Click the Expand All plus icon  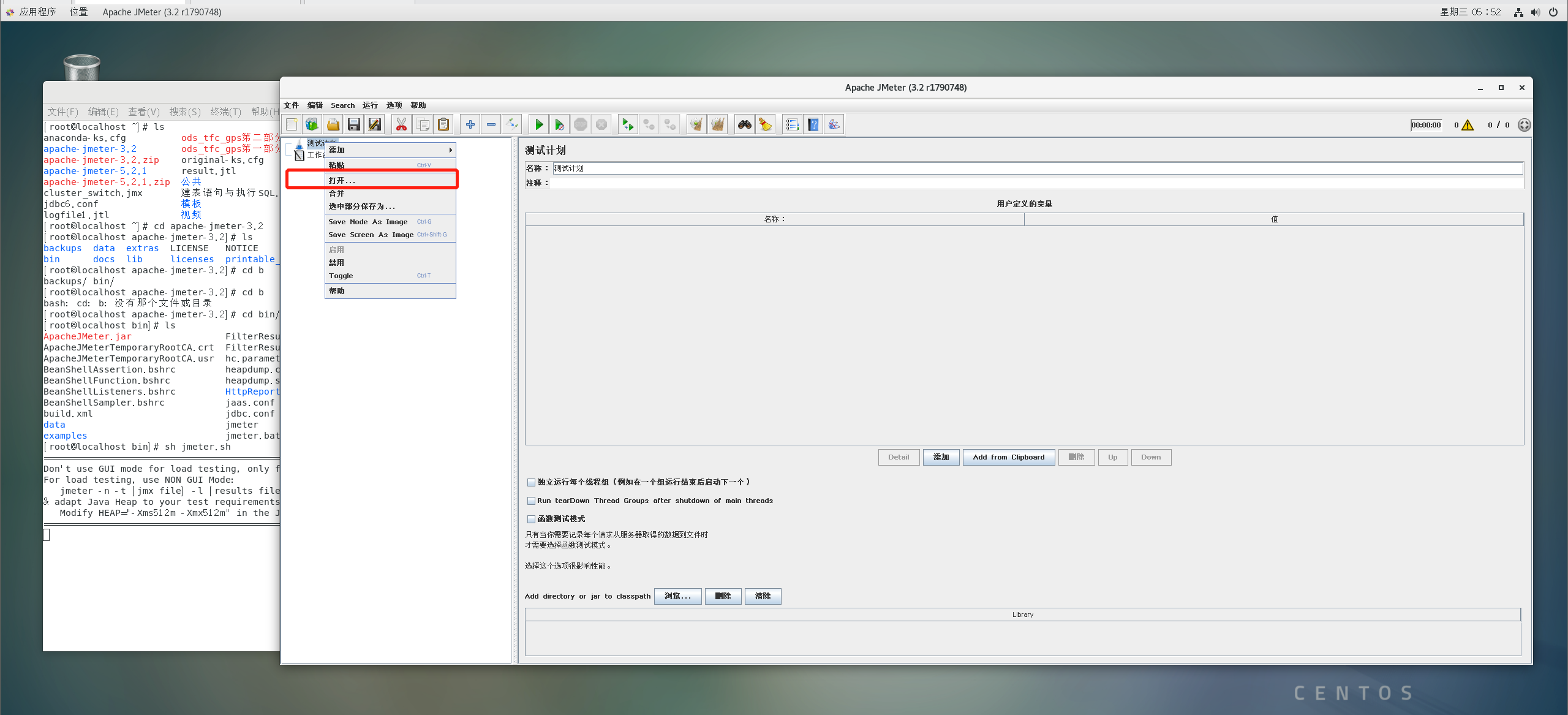470,125
